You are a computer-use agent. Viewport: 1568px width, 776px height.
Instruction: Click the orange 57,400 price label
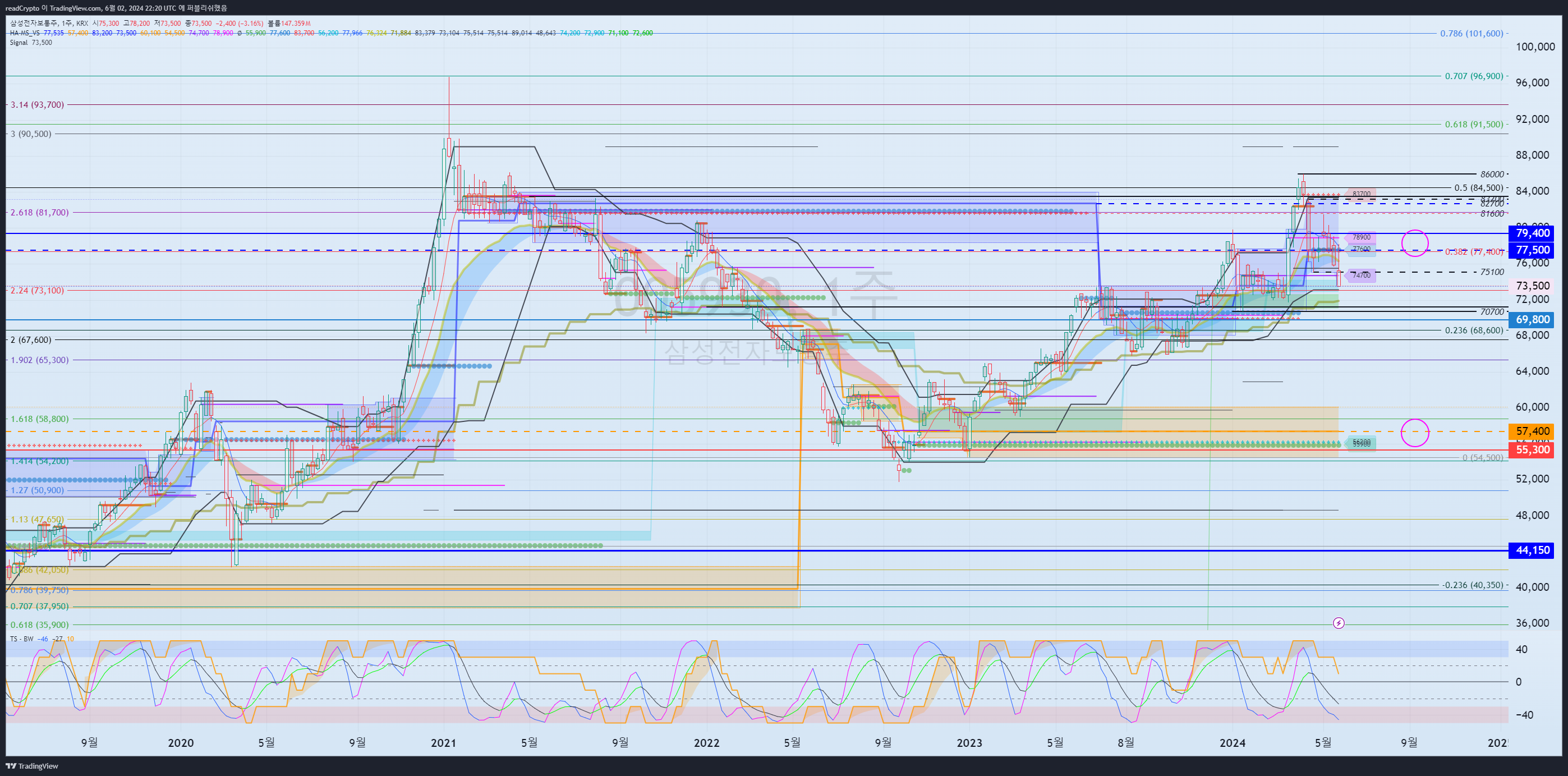coord(1532,431)
